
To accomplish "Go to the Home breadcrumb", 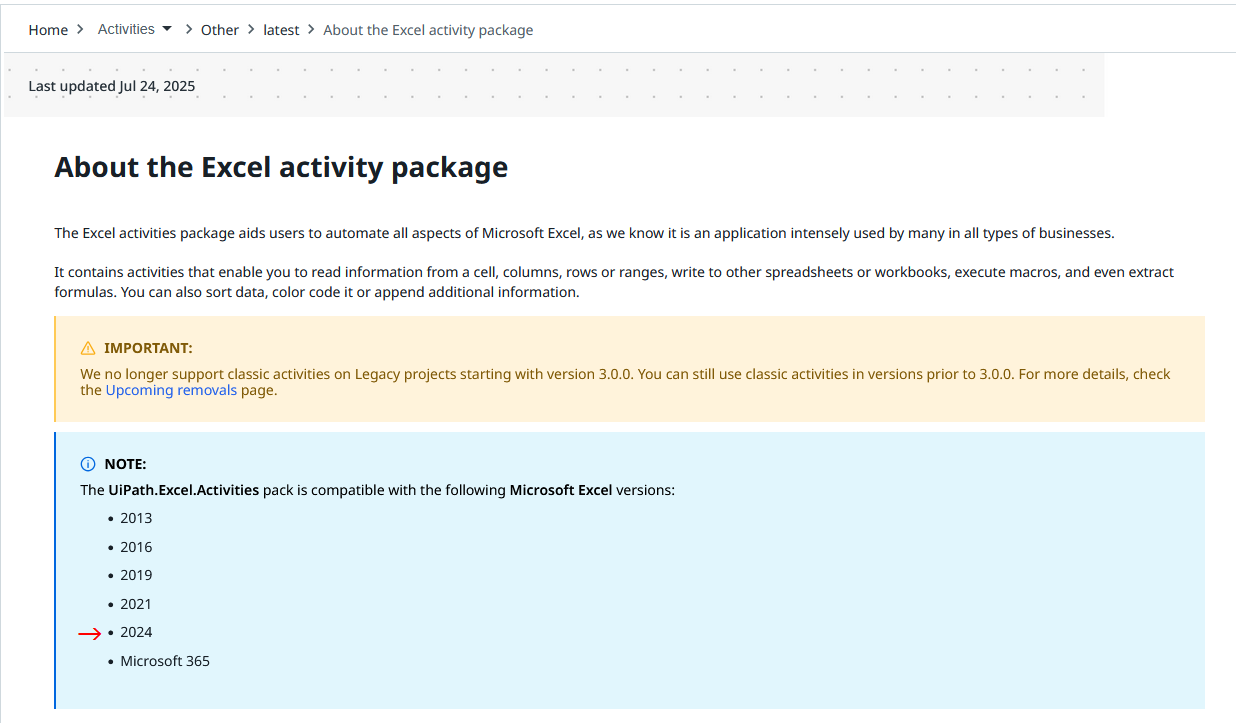I will pos(48,30).
